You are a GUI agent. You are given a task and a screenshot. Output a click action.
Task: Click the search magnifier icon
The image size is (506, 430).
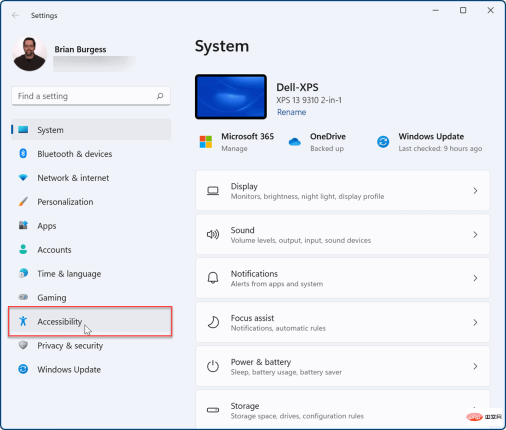(x=160, y=96)
